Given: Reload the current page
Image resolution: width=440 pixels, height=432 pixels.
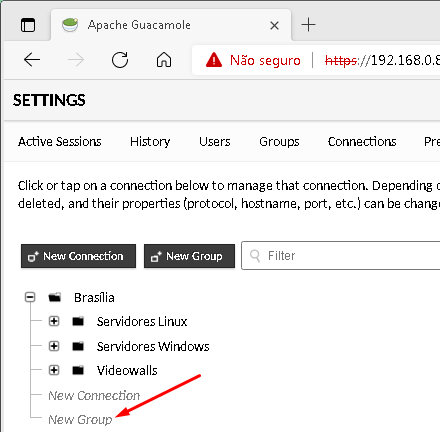Looking at the screenshot, I should point(120,60).
